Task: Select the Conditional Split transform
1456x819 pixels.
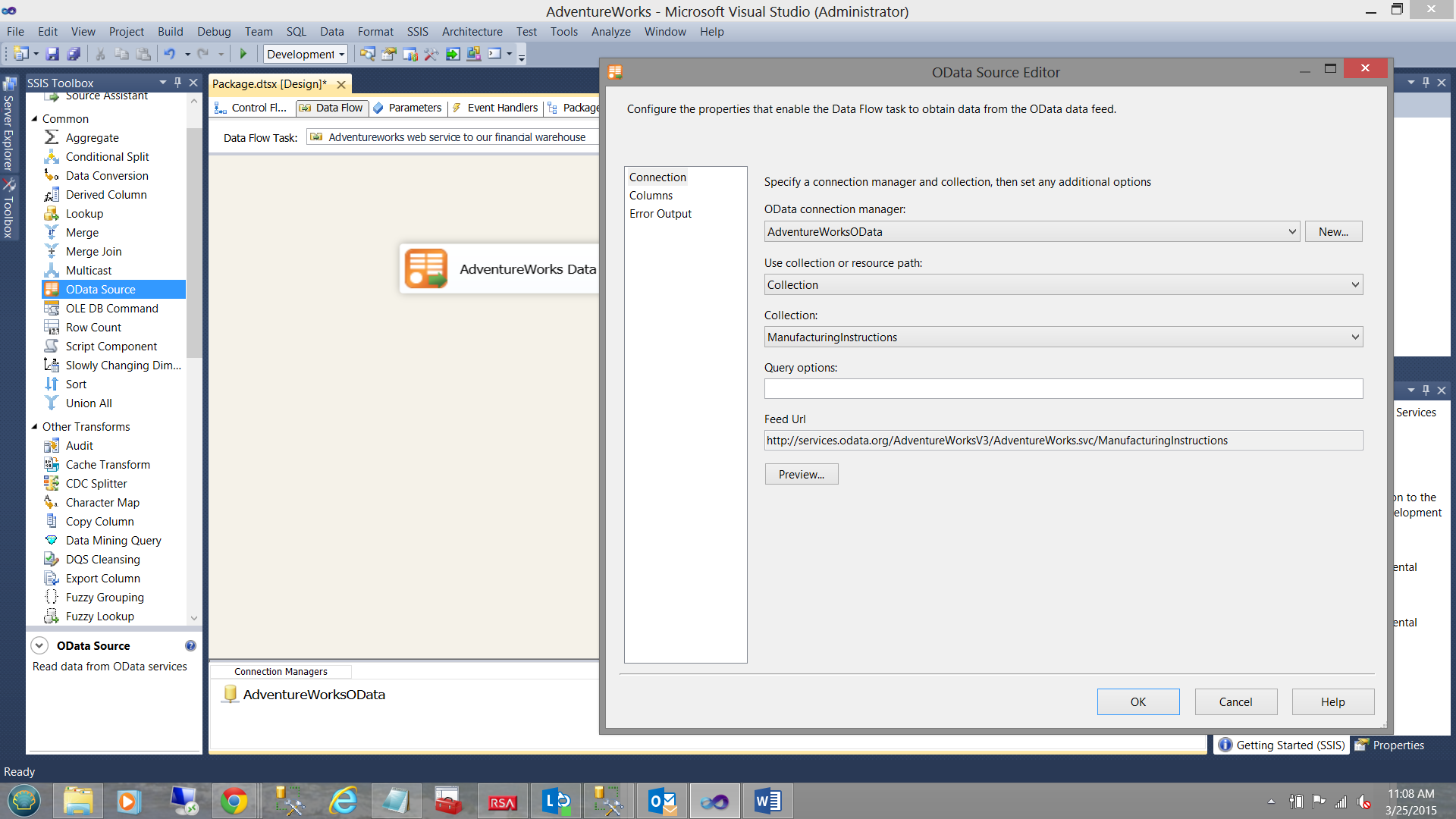Action: 107,156
